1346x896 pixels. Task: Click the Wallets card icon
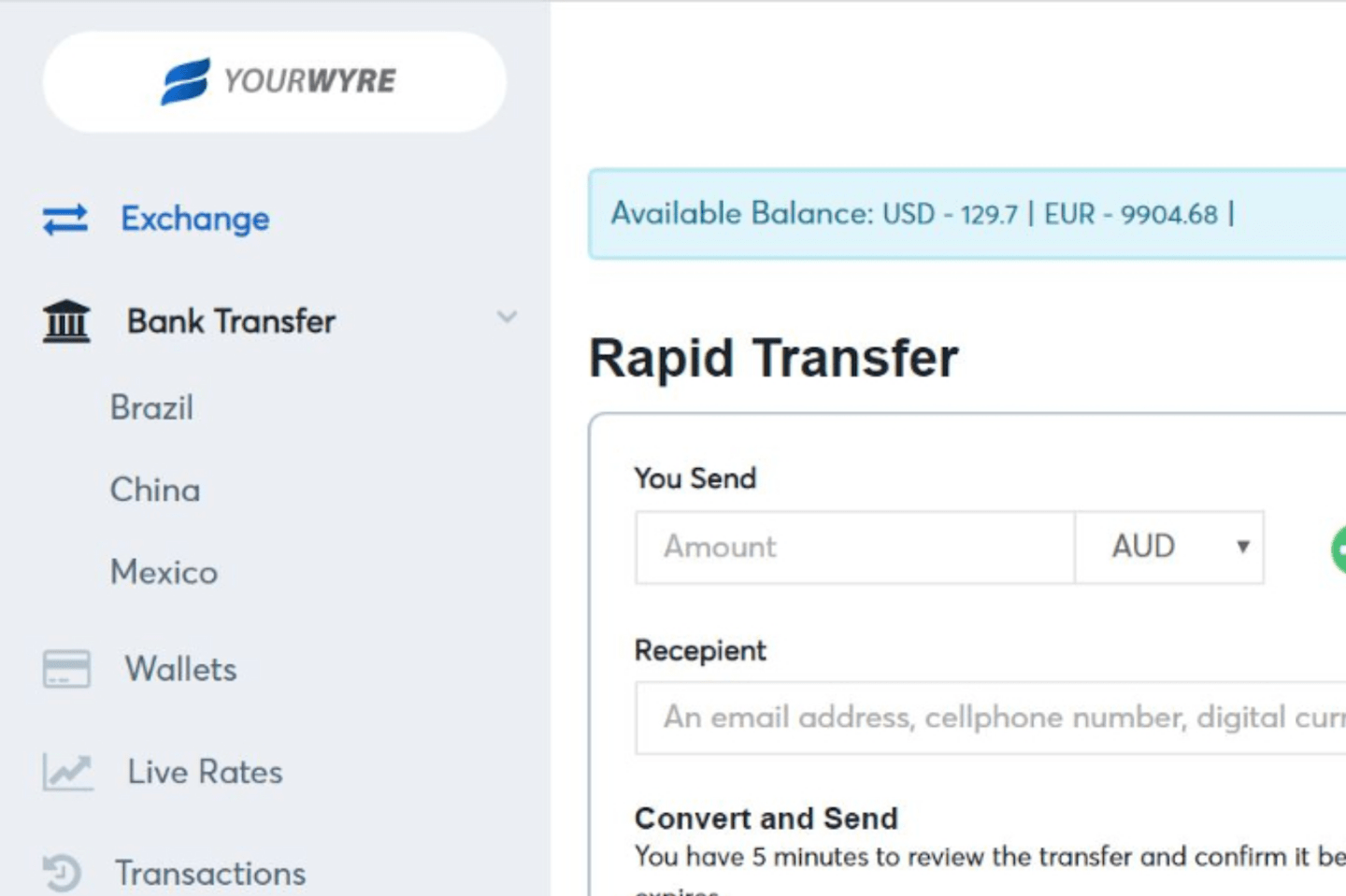tap(66, 669)
